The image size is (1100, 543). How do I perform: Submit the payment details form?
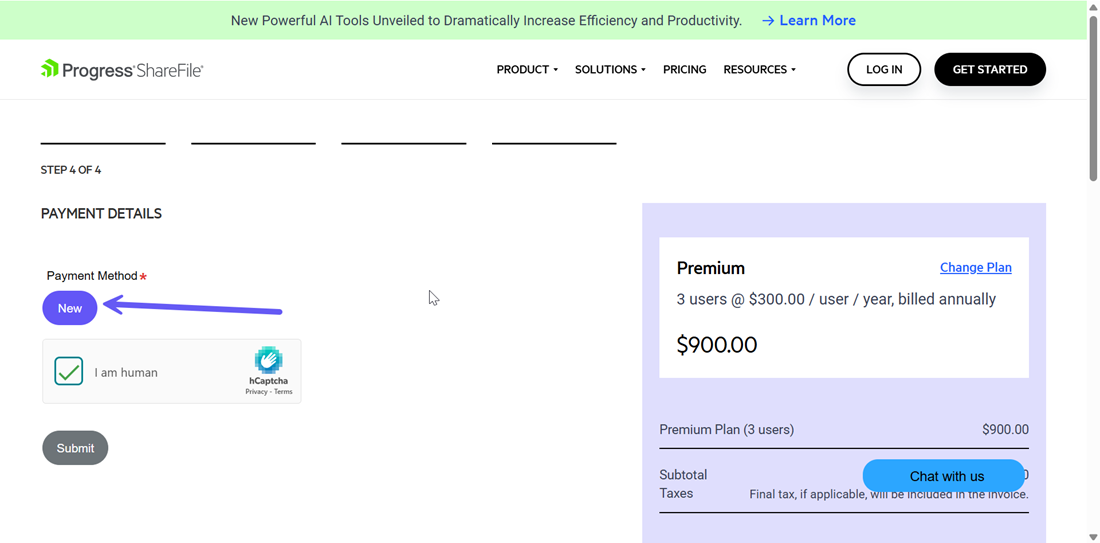point(75,448)
